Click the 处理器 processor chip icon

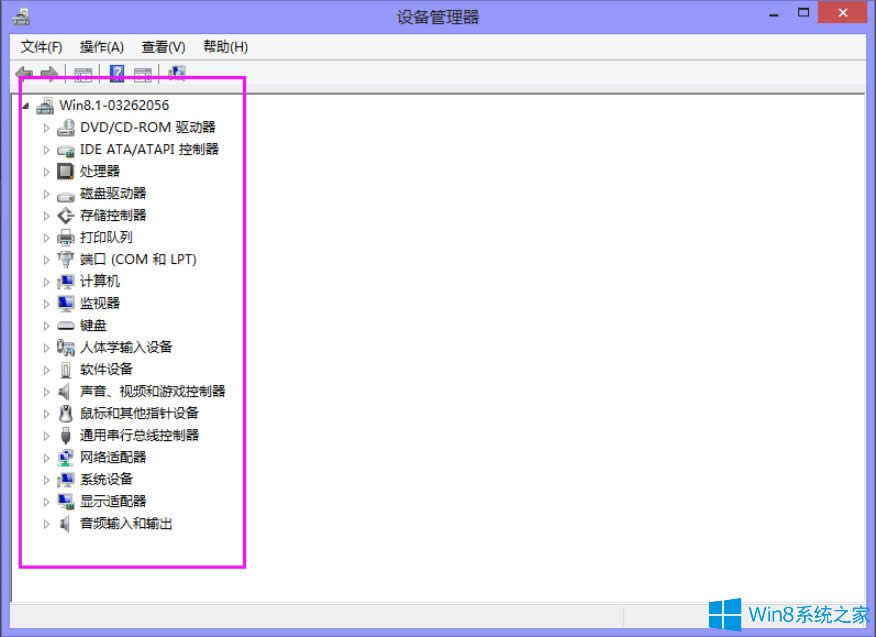[x=64, y=171]
